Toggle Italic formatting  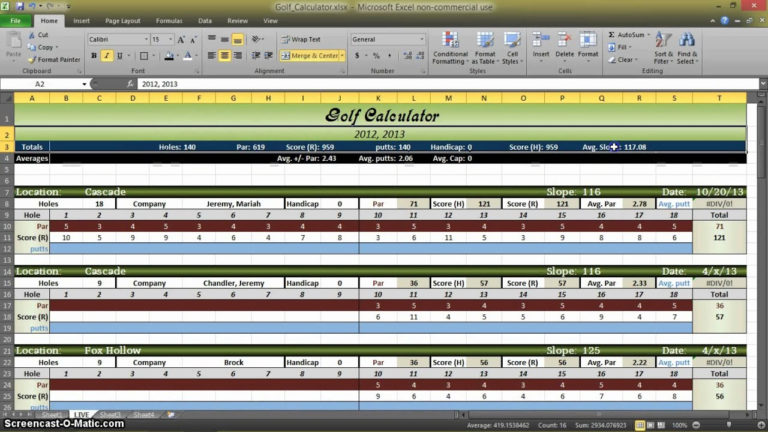coord(106,56)
